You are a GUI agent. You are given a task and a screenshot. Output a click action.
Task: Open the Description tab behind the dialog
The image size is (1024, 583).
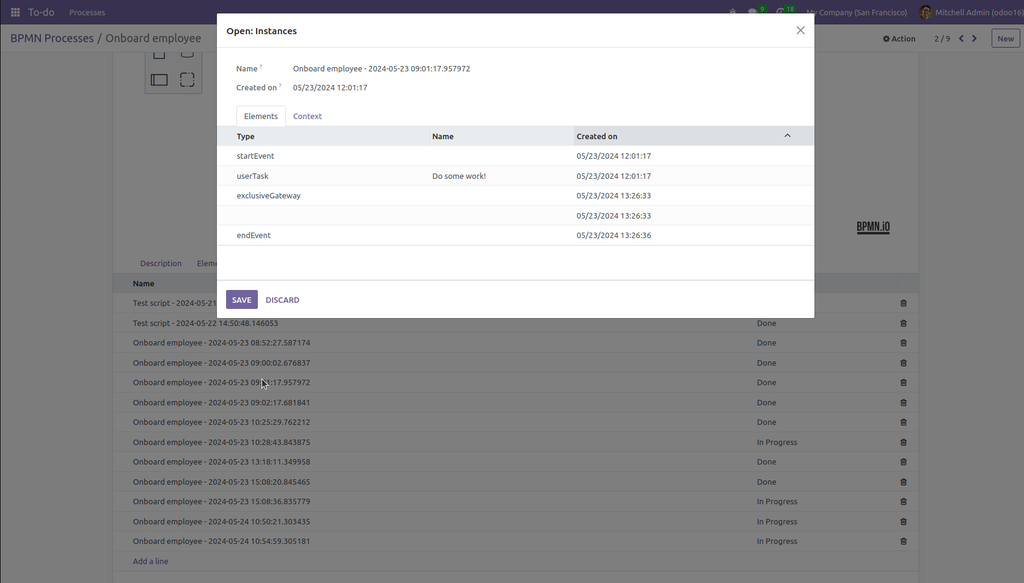pyautogui.click(x=161, y=263)
